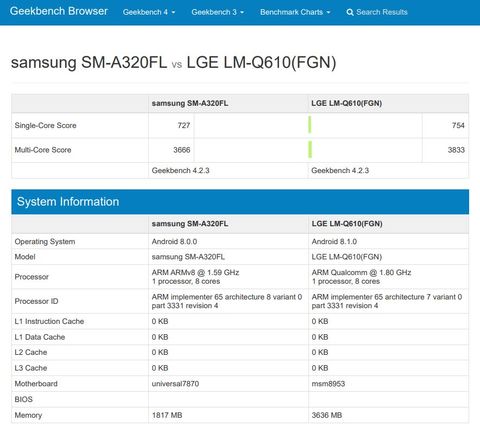
Task: Select the 1817 MB memory value
Action: coord(167,415)
